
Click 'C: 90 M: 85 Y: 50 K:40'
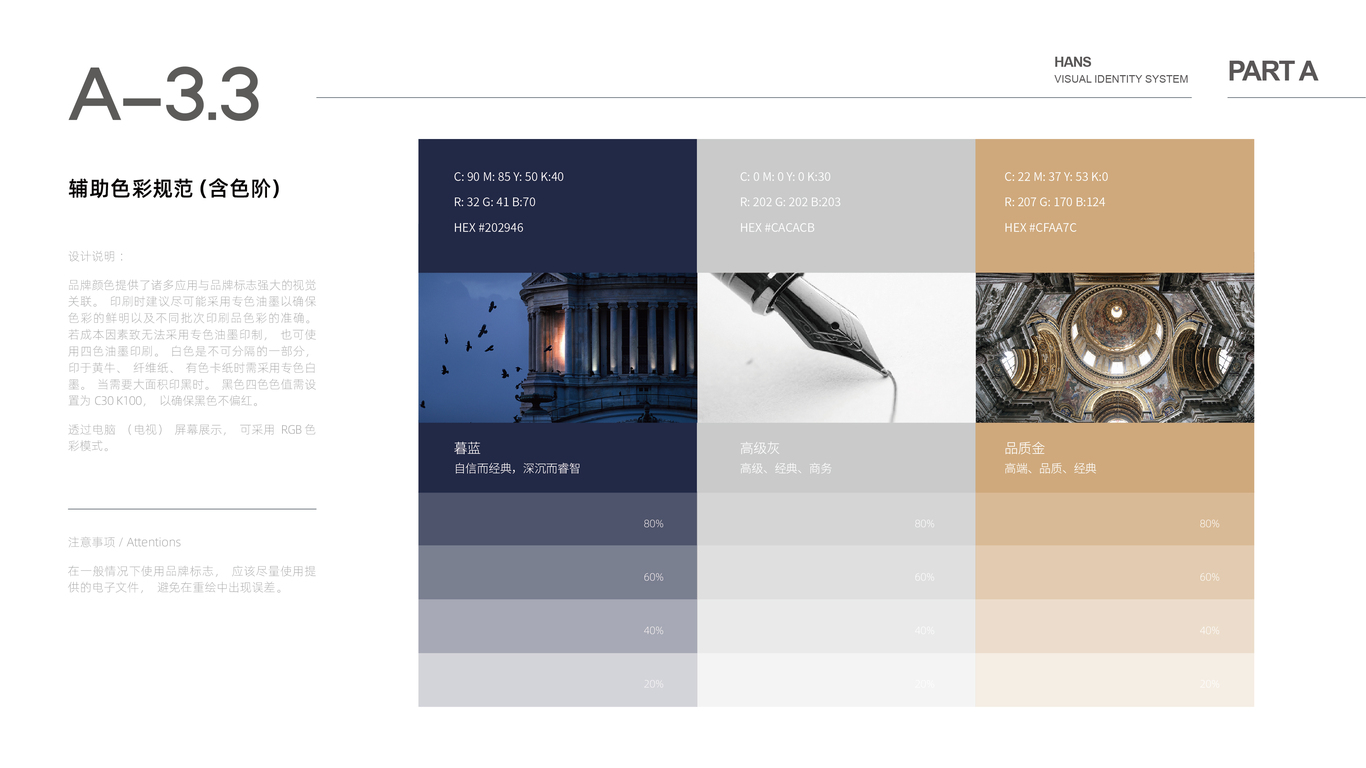[x=508, y=177]
